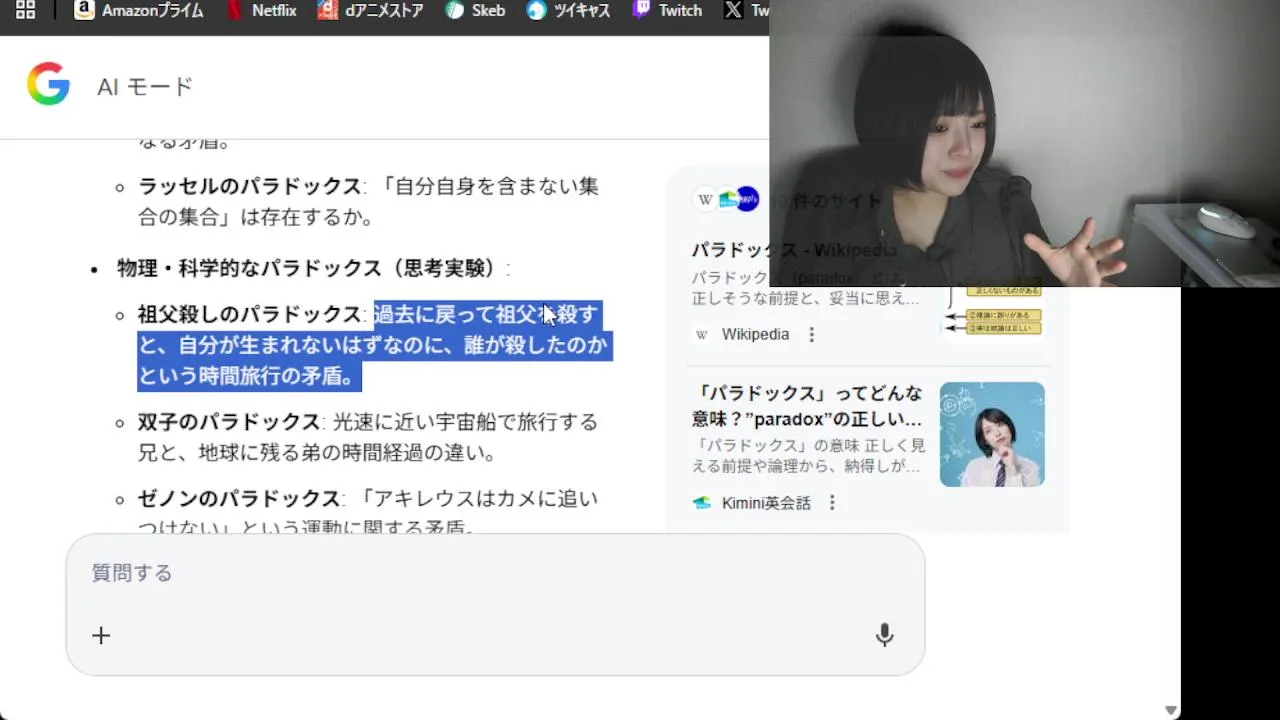Image resolution: width=1280 pixels, height=720 pixels.
Task: Click the X (Twitter) bookmark icon
Action: (x=733, y=10)
